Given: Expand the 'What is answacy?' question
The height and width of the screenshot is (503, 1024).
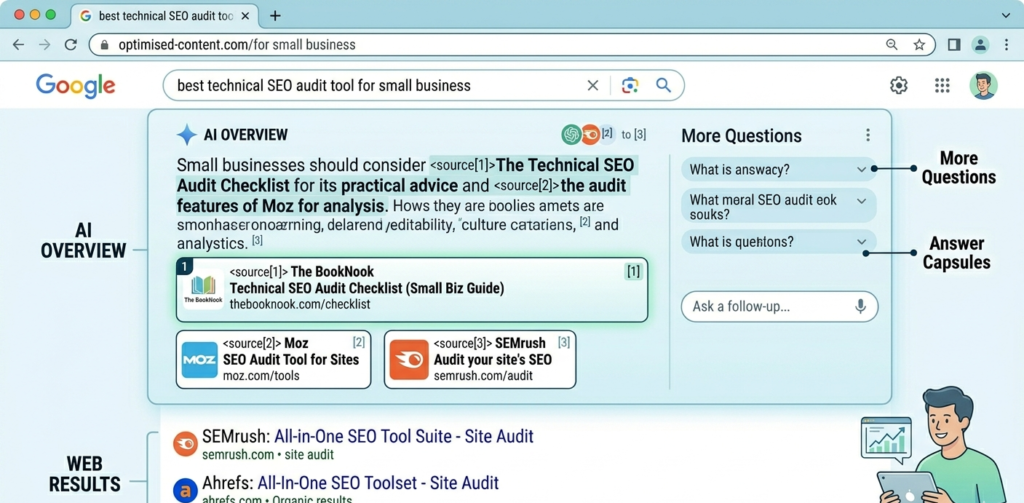Looking at the screenshot, I should [x=778, y=170].
